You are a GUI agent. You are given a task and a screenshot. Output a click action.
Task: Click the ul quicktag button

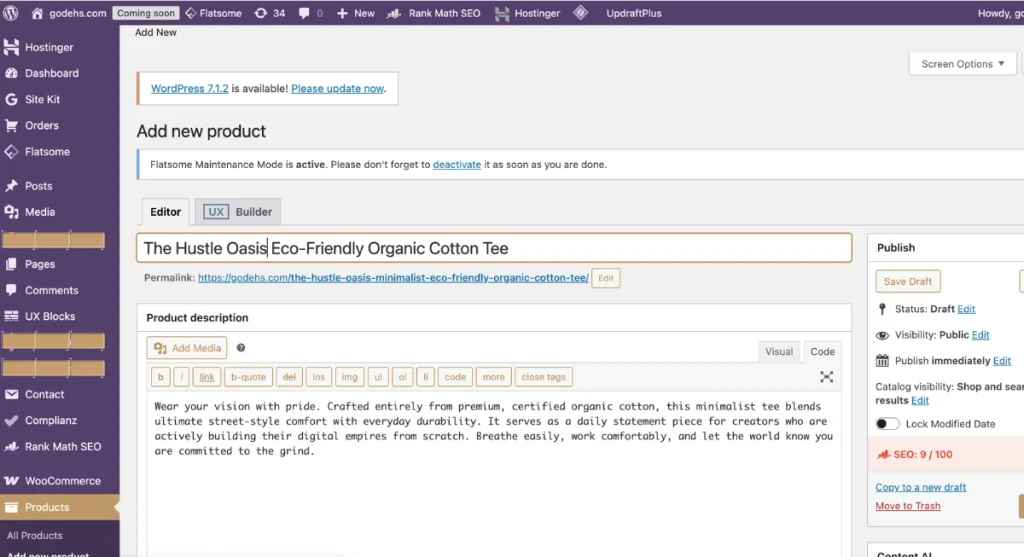(x=377, y=377)
